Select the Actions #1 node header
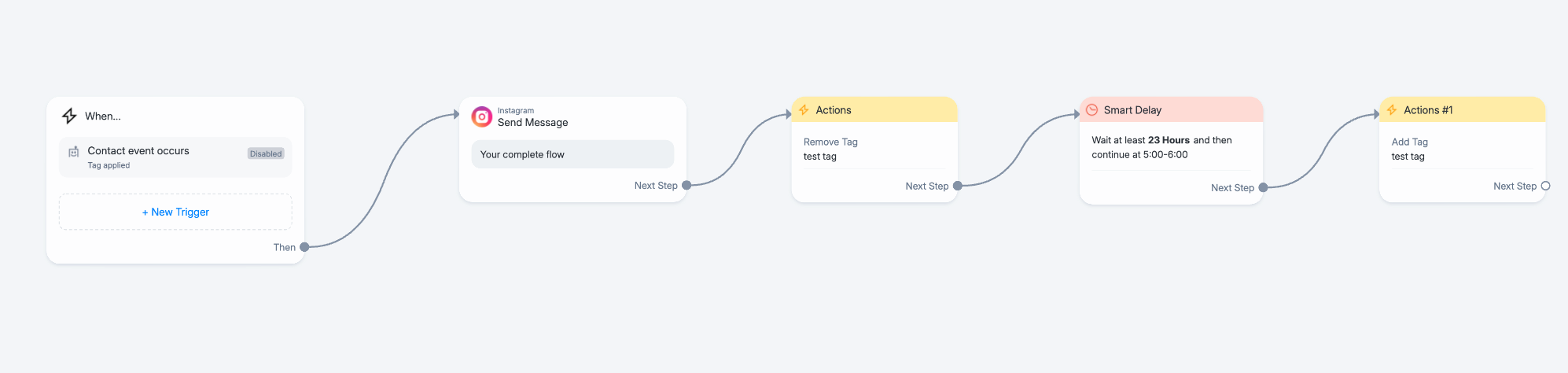Image resolution: width=1568 pixels, height=373 pixels. click(x=1463, y=110)
